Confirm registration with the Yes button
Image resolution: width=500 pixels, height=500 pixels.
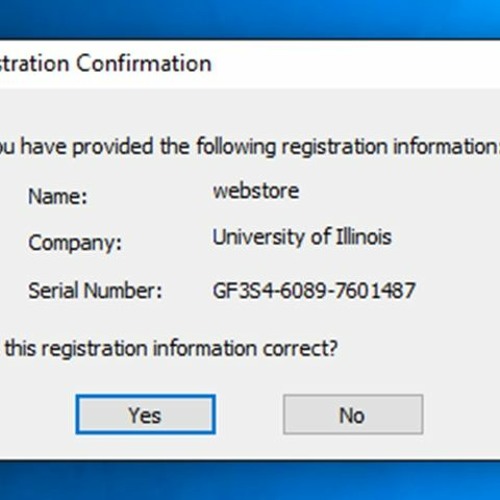tap(146, 415)
